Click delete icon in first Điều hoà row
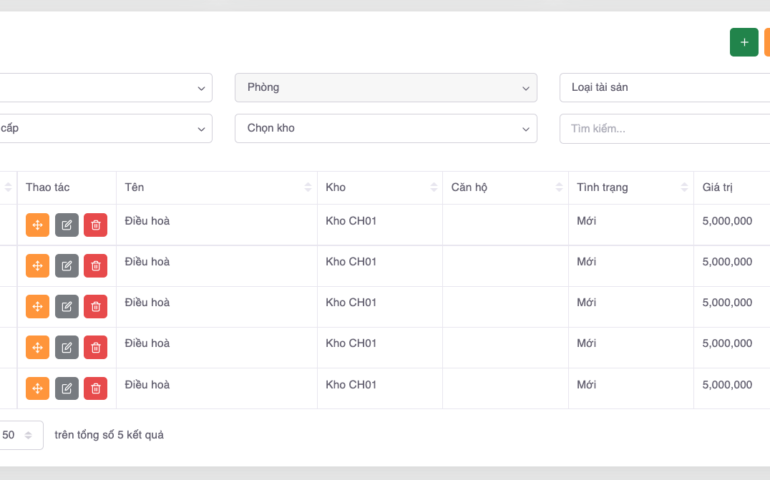Image resolution: width=770 pixels, height=480 pixels. [95, 225]
